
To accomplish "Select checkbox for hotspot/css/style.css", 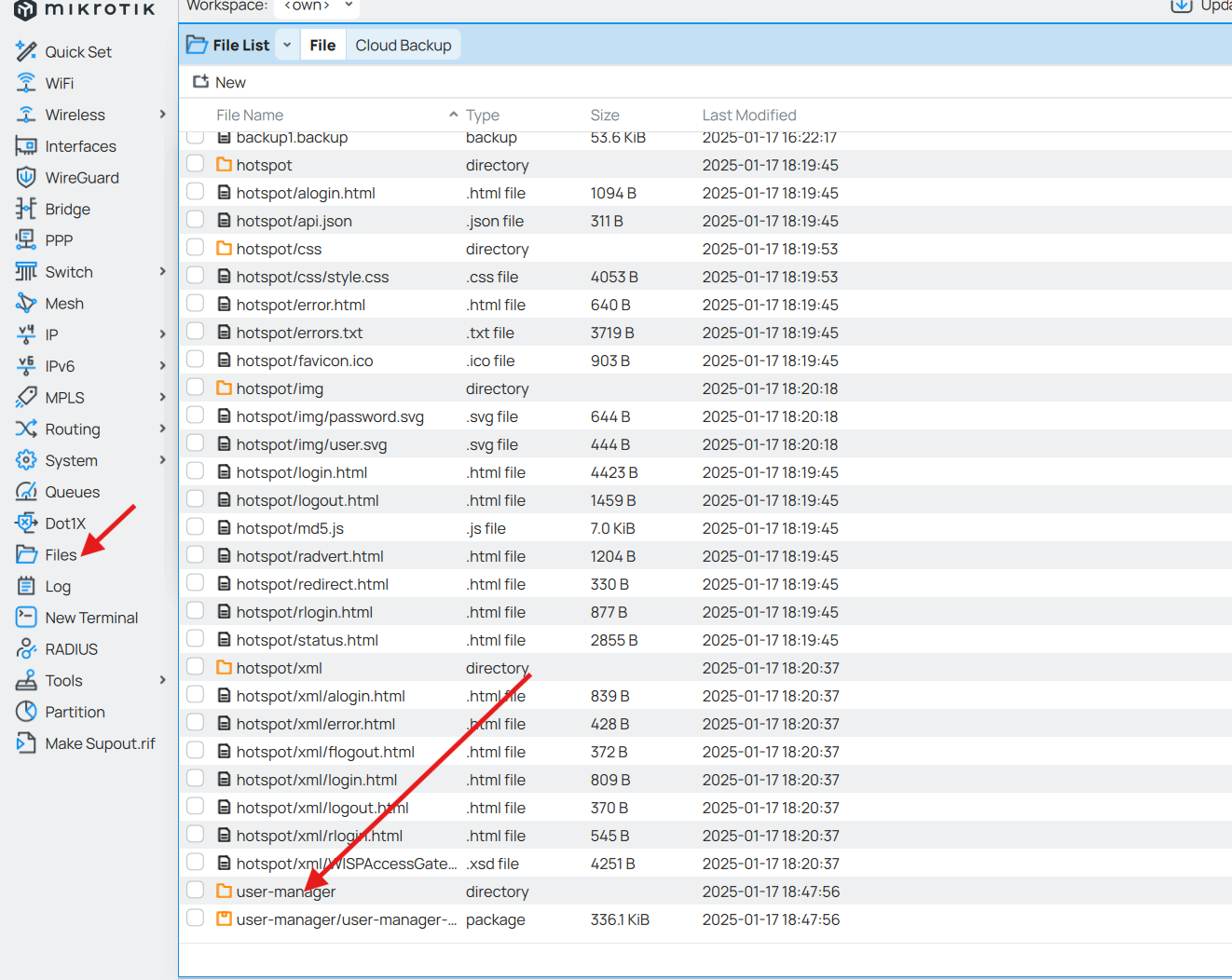I will pos(195,276).
